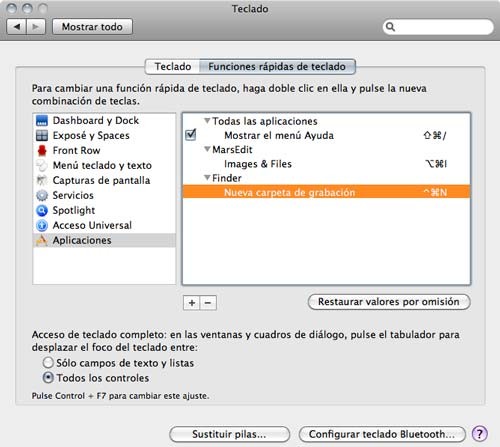Collapse the MarsEdit group triangle
Image resolution: width=500 pixels, height=447 pixels.
207,149
